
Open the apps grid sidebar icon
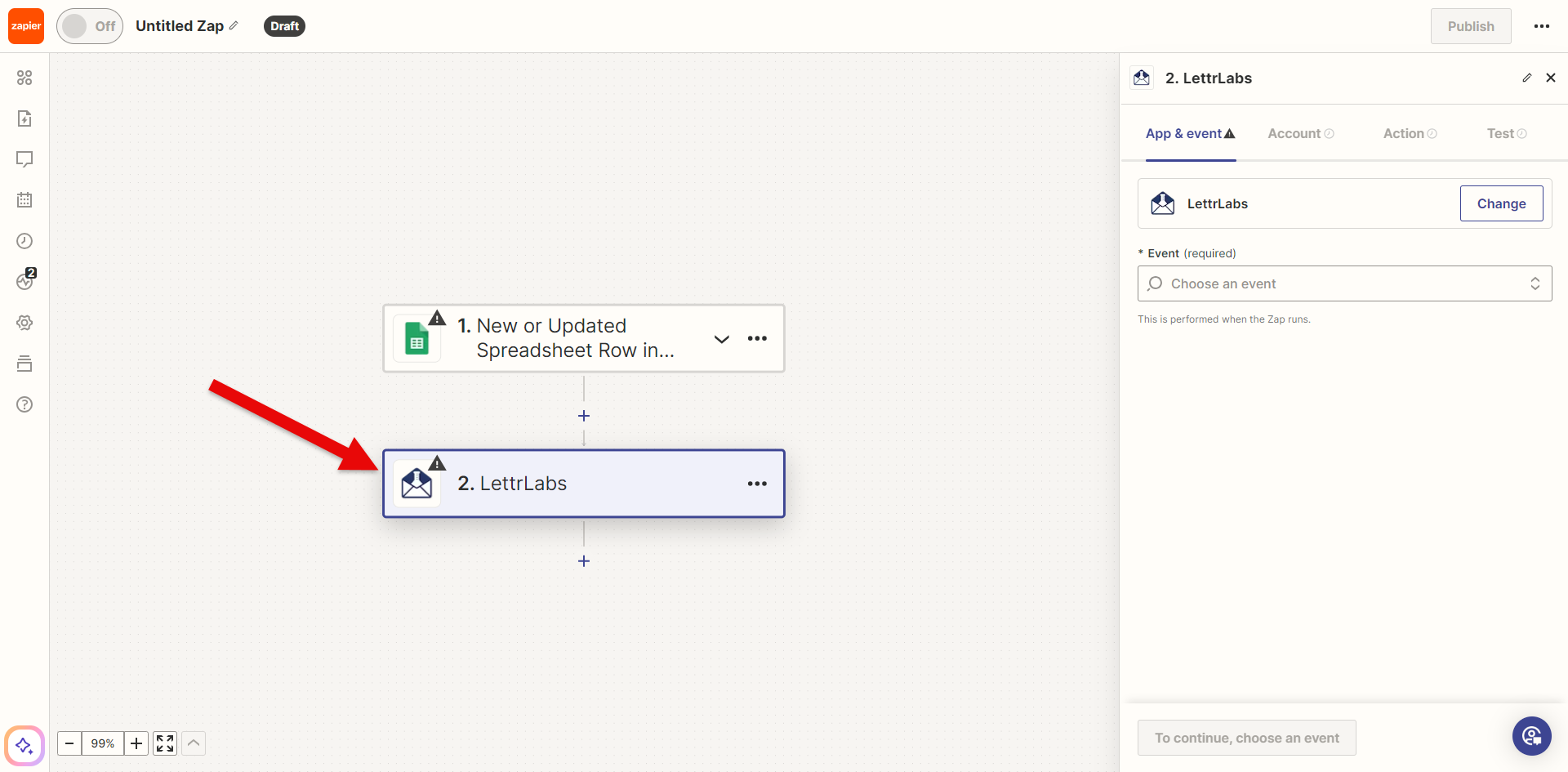click(24, 78)
